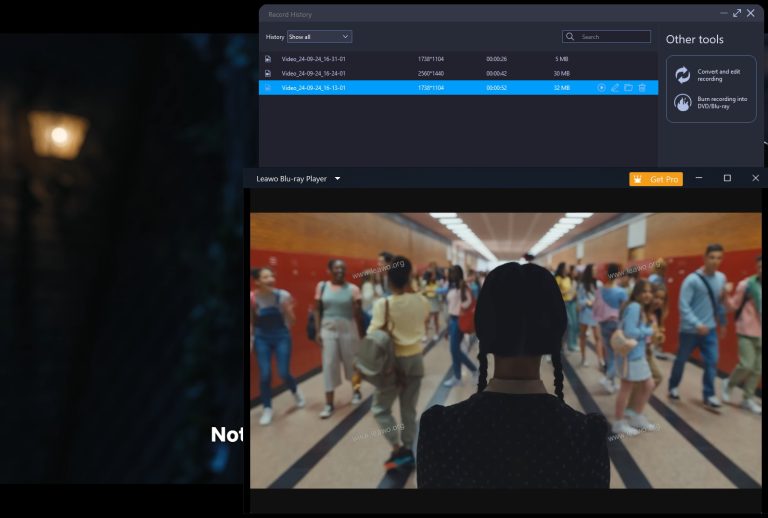The image size is (768, 518).
Task: Click the 00:00:42 duration cell
Action: [x=496, y=73]
